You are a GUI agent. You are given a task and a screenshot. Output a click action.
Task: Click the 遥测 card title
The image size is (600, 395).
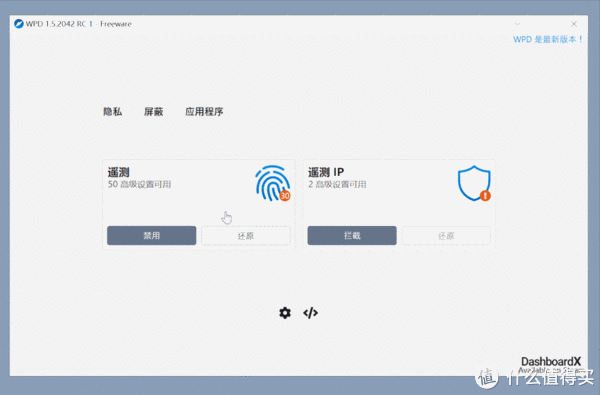coord(118,172)
